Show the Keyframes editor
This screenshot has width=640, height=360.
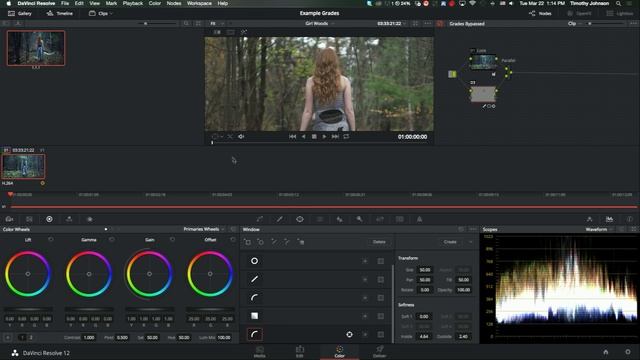pos(589,220)
